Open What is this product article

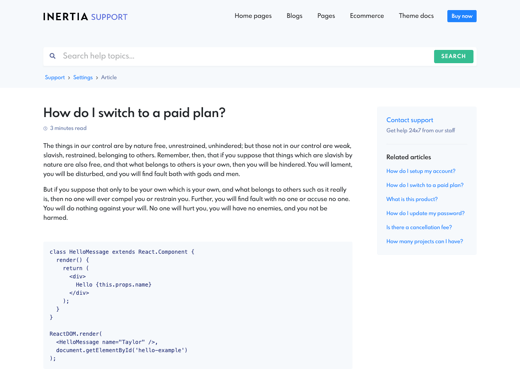(412, 199)
